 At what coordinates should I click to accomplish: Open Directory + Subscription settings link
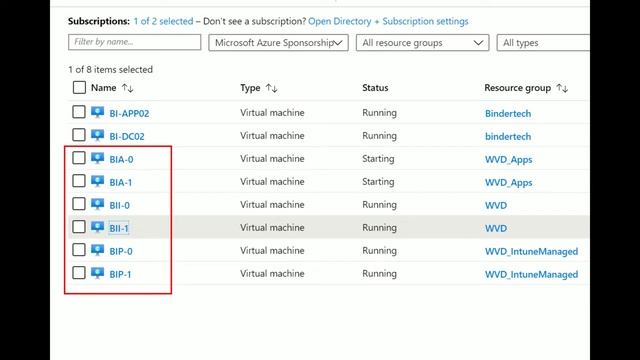click(x=388, y=21)
